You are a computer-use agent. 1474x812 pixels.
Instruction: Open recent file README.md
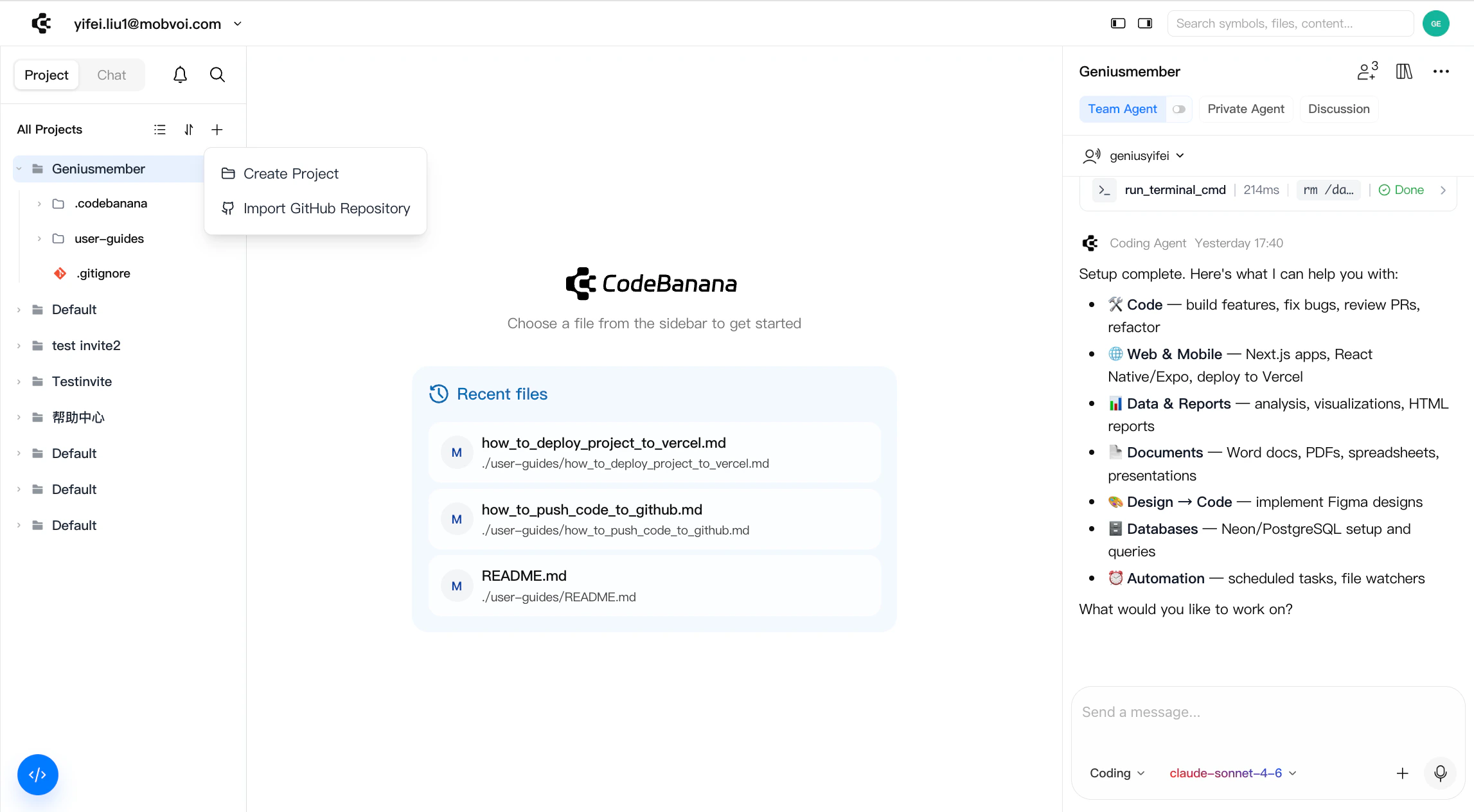(x=654, y=586)
